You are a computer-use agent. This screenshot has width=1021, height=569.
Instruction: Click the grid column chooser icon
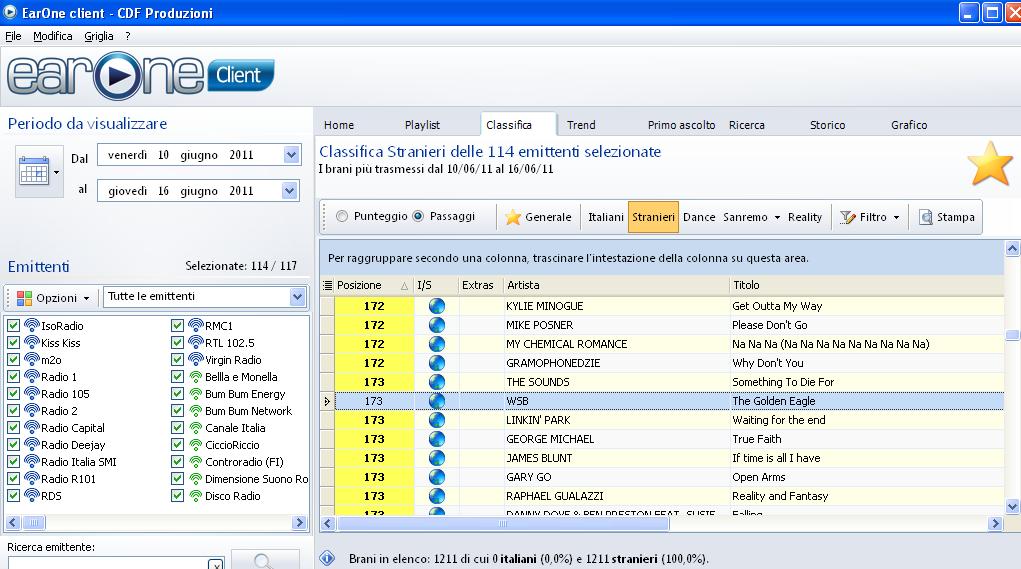328,285
